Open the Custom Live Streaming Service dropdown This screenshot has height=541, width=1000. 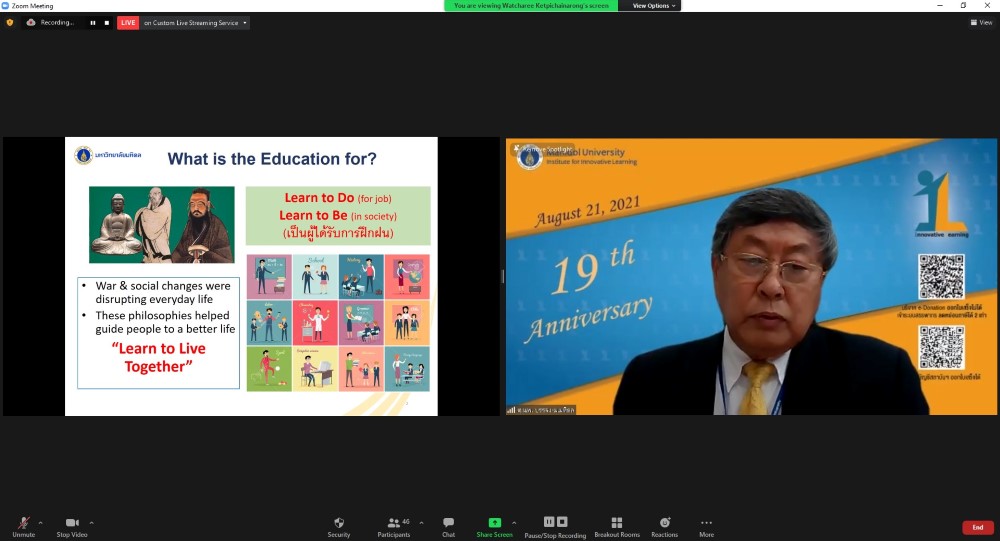245,22
